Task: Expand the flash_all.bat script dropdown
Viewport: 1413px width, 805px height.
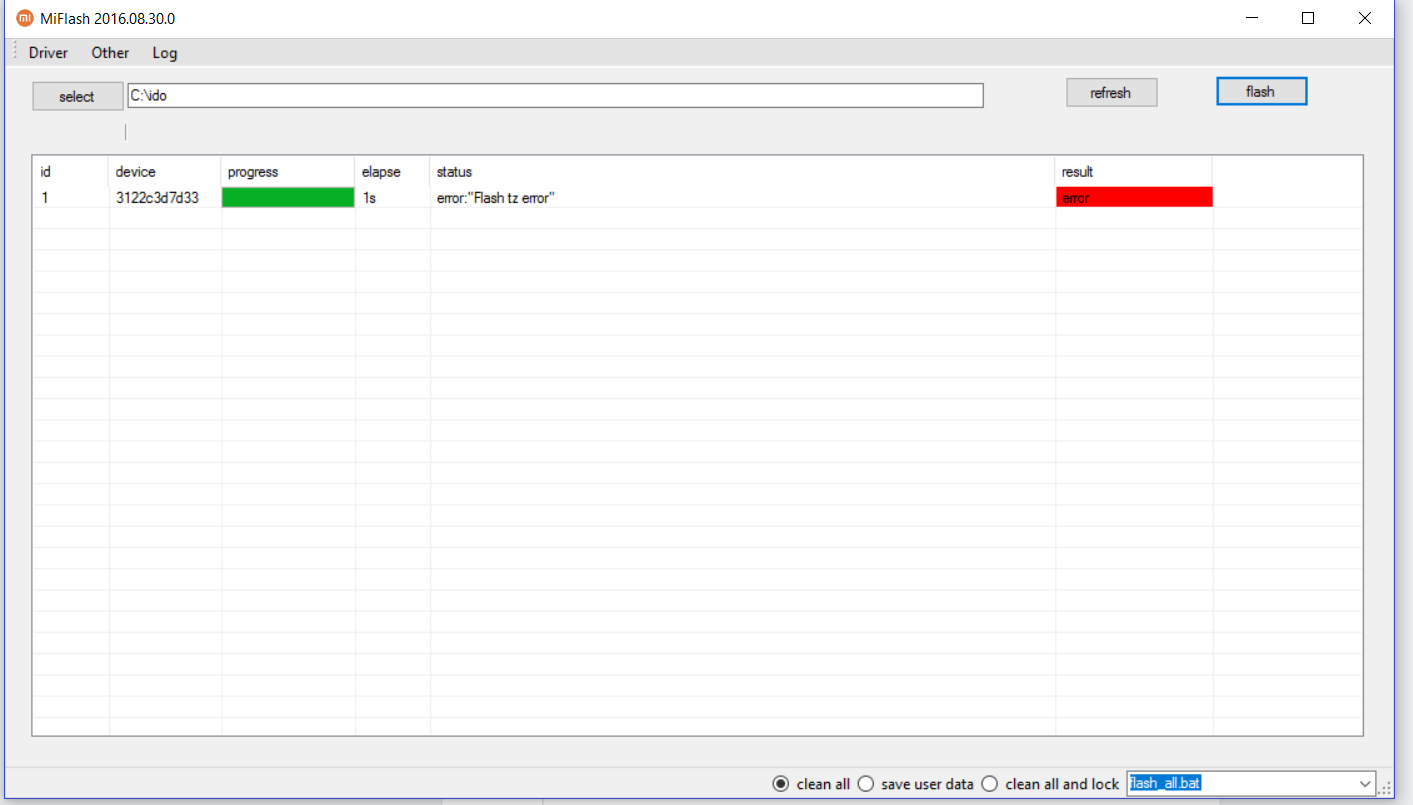Action: point(1366,783)
